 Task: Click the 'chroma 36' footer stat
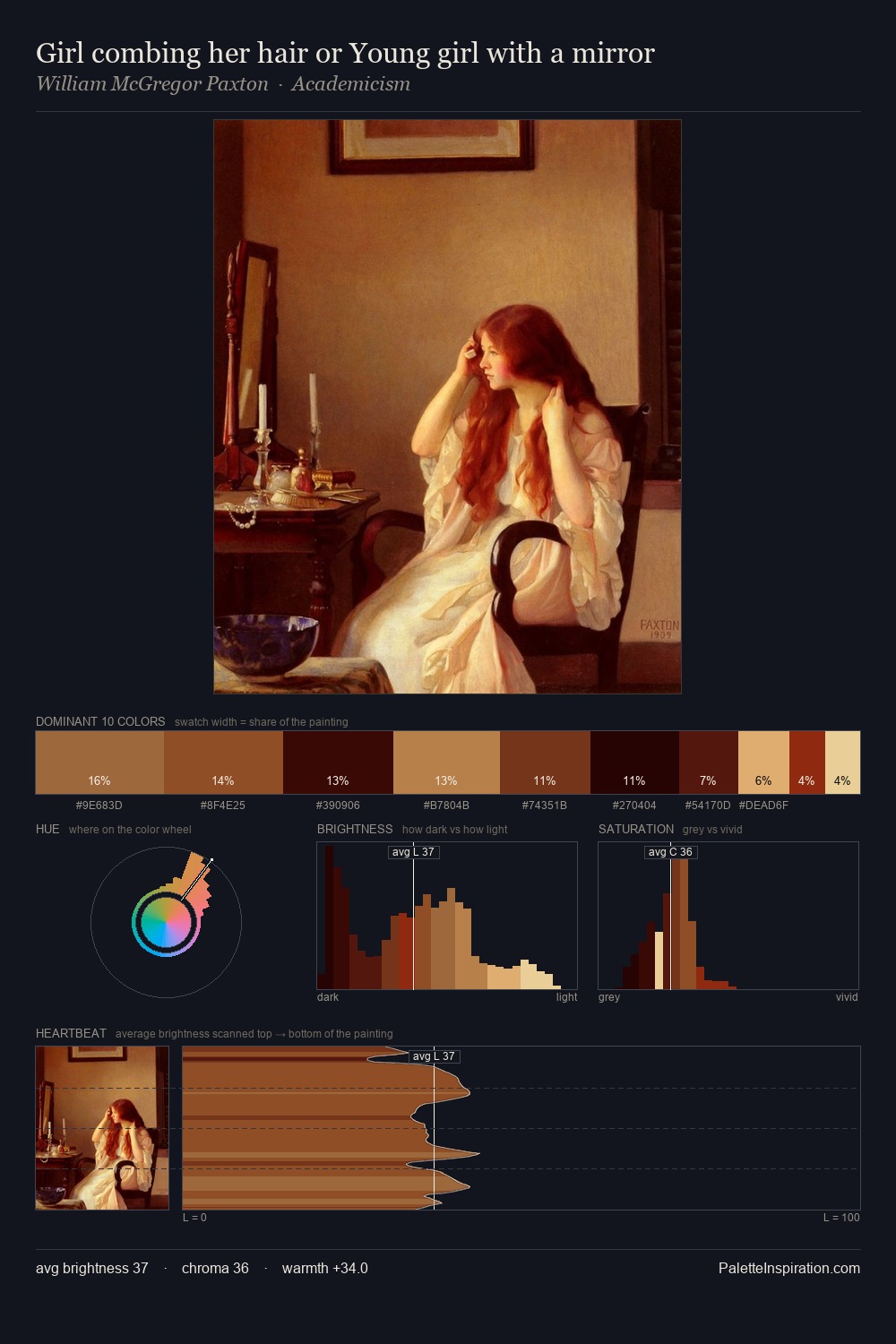(x=215, y=1268)
